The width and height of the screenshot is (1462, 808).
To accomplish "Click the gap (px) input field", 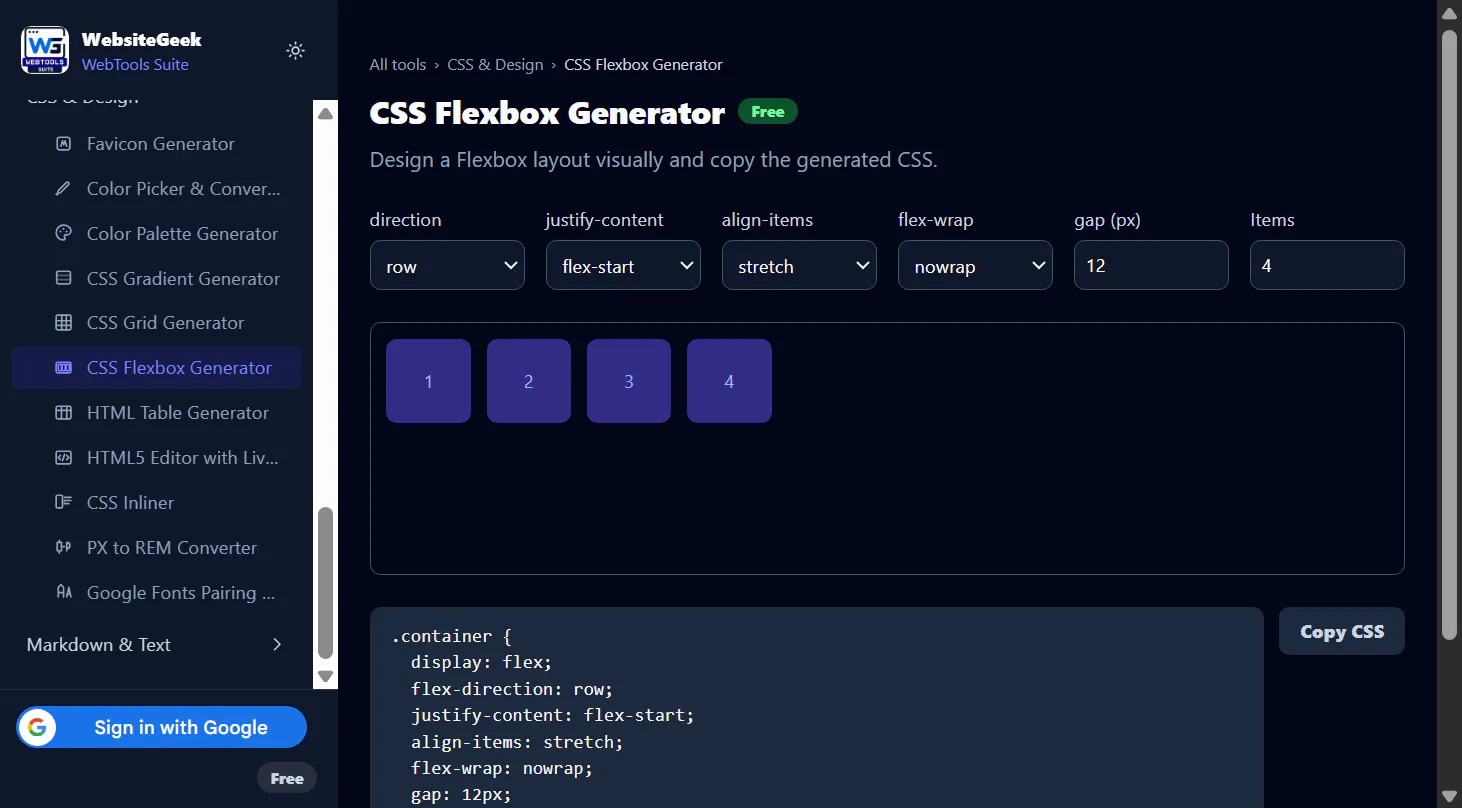I will pos(1151,265).
